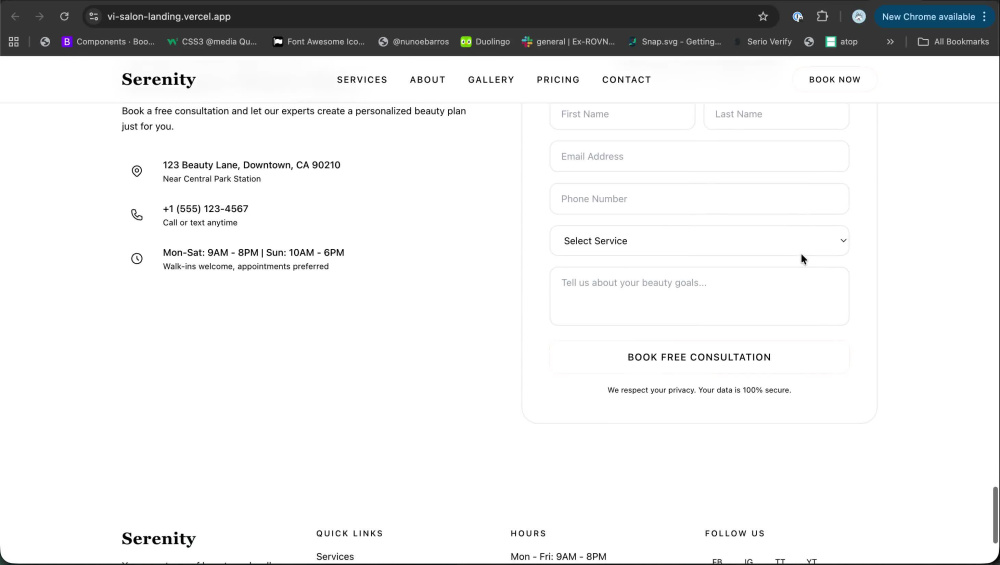
Task: Click the Book Now button in header
Action: (x=834, y=80)
